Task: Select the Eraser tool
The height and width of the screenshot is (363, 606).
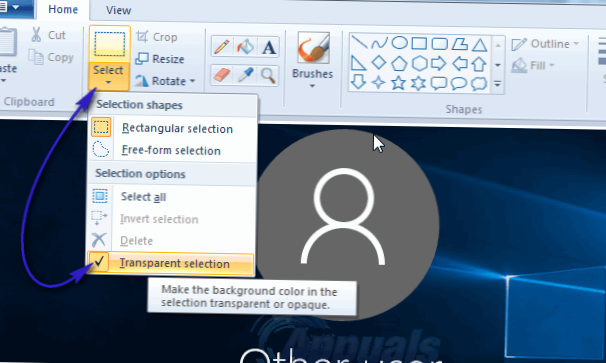Action: point(221,75)
